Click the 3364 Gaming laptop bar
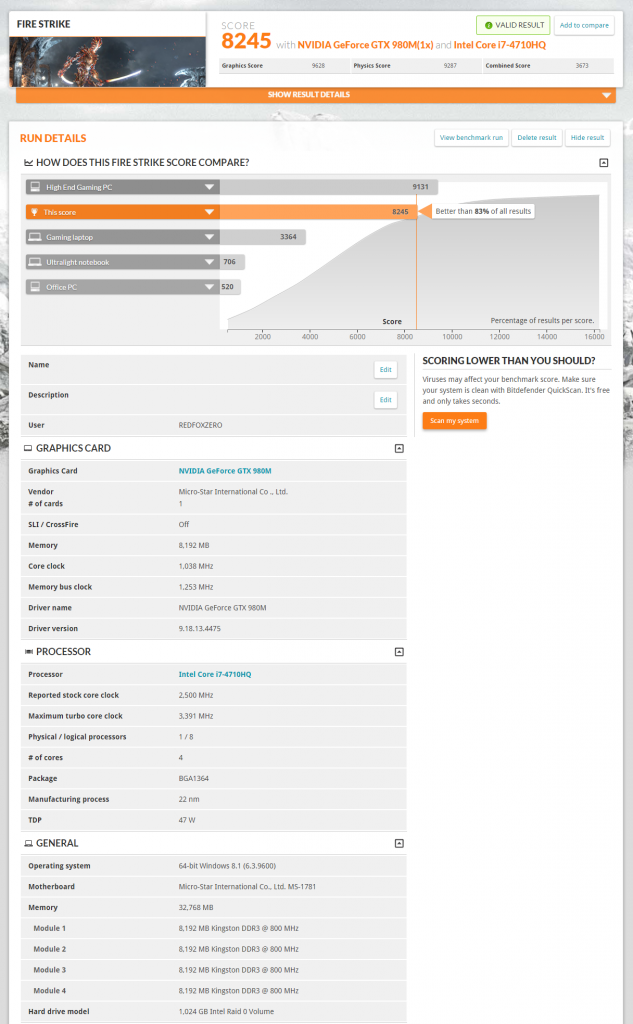This screenshot has width=633, height=1024. [263, 237]
